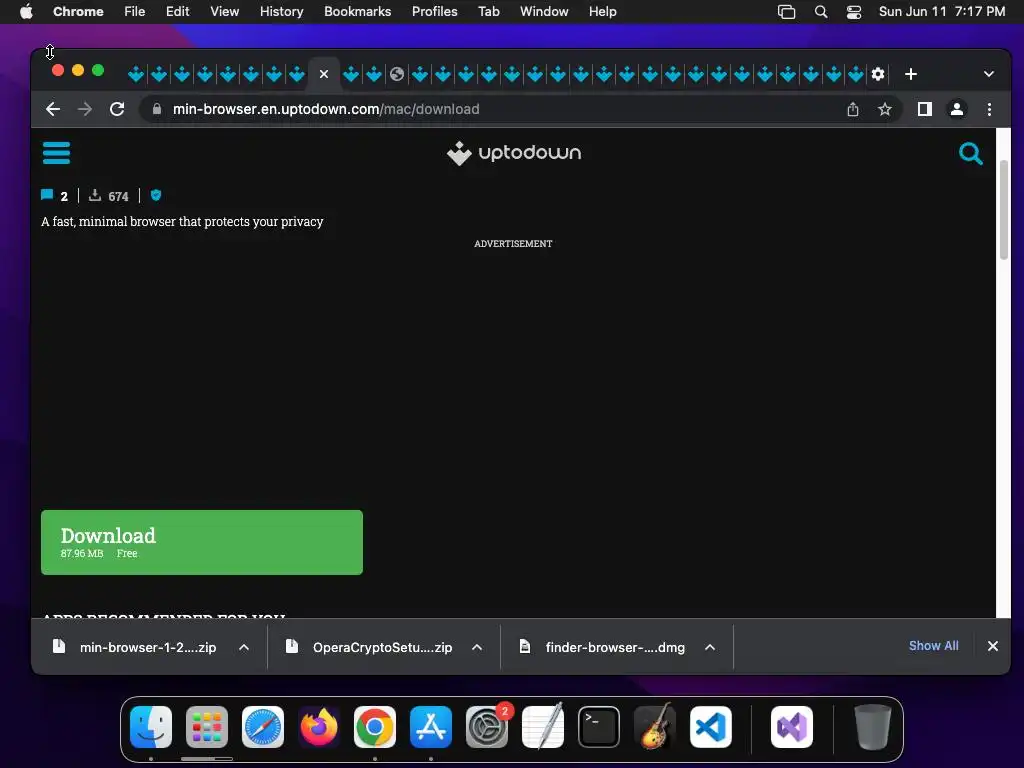Open Finder from the Dock
Image resolution: width=1024 pixels, height=768 pixels.
151,727
